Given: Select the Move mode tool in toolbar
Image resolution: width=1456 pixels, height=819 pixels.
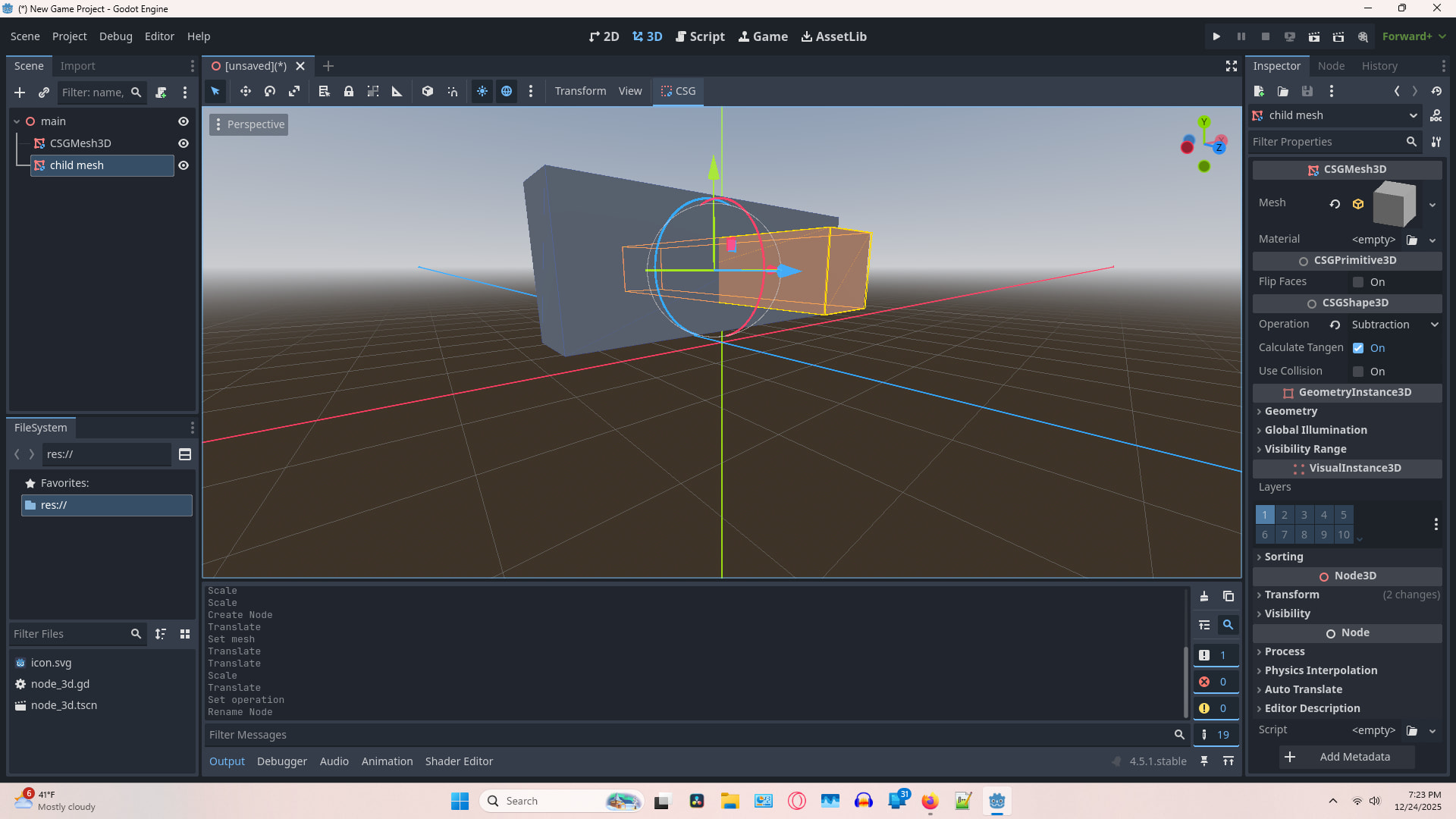Looking at the screenshot, I should tap(245, 91).
